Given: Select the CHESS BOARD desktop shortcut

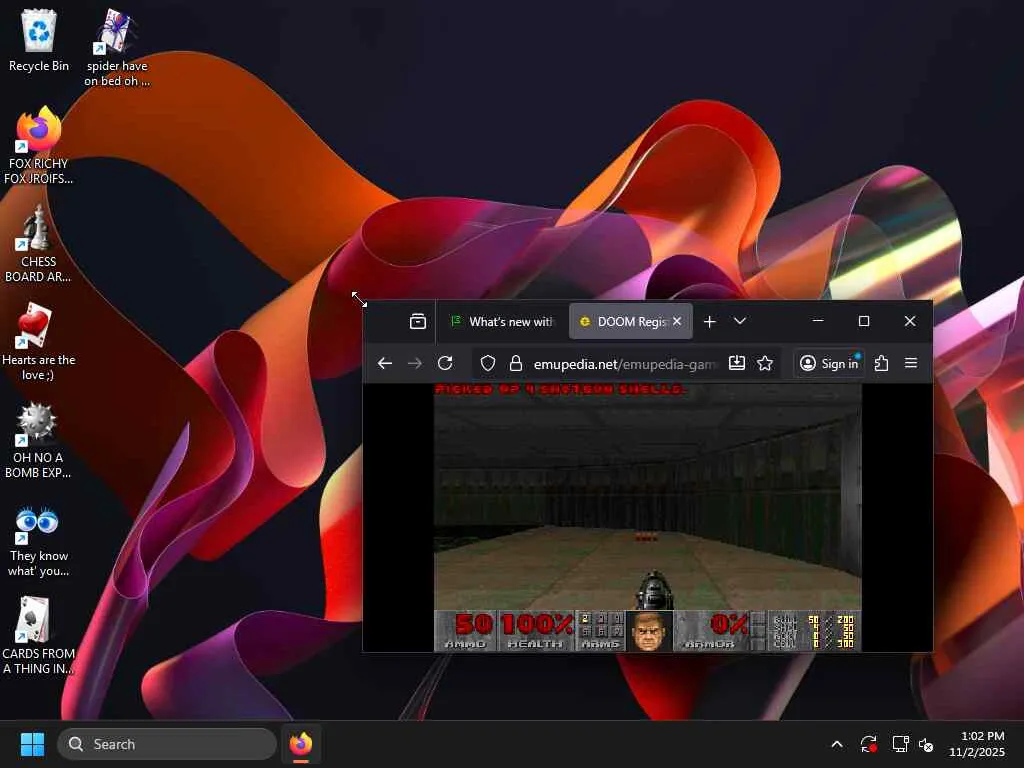Looking at the screenshot, I should (x=39, y=244).
